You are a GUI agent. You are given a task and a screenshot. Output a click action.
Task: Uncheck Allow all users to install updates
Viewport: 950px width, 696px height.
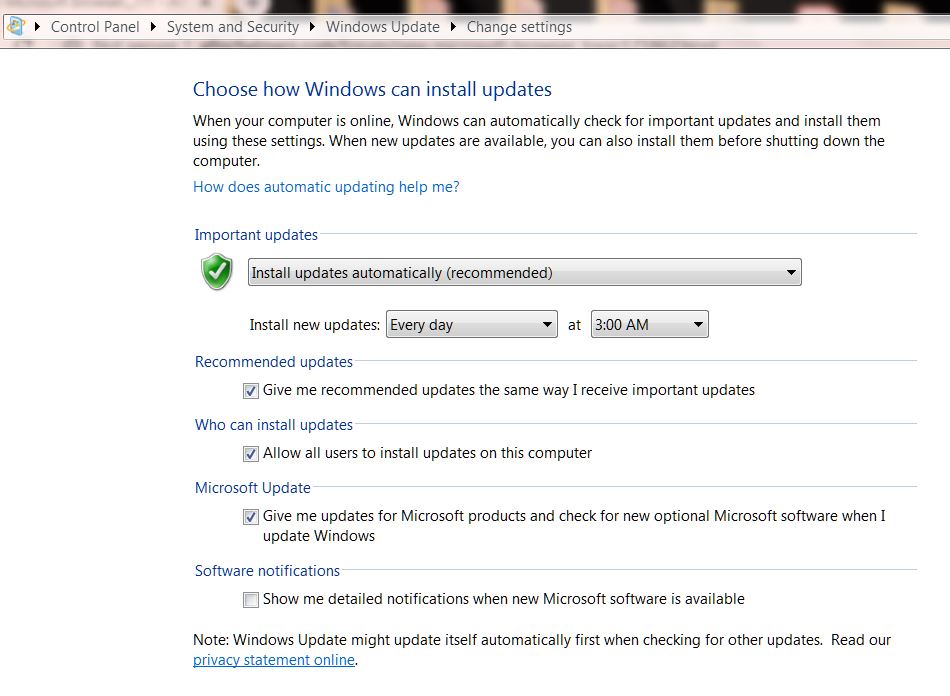point(251,454)
